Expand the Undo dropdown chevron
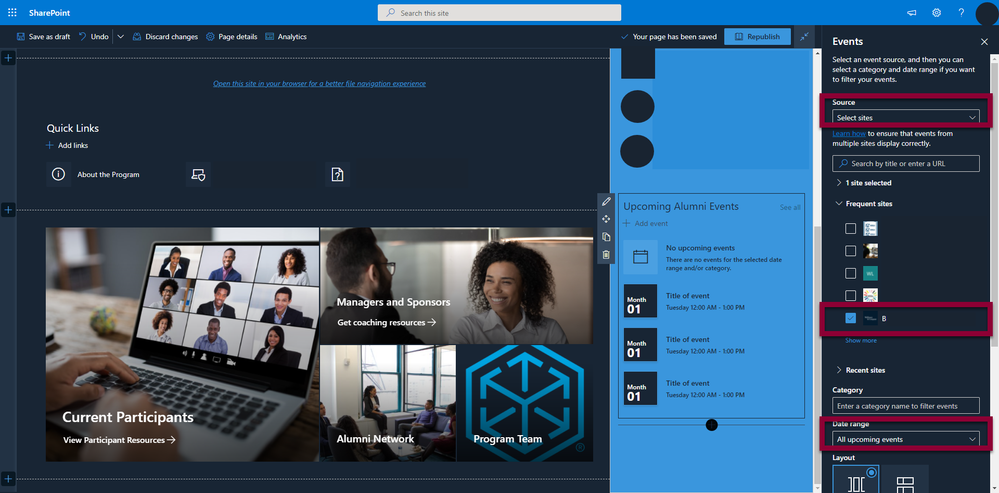999x493 pixels. point(120,37)
